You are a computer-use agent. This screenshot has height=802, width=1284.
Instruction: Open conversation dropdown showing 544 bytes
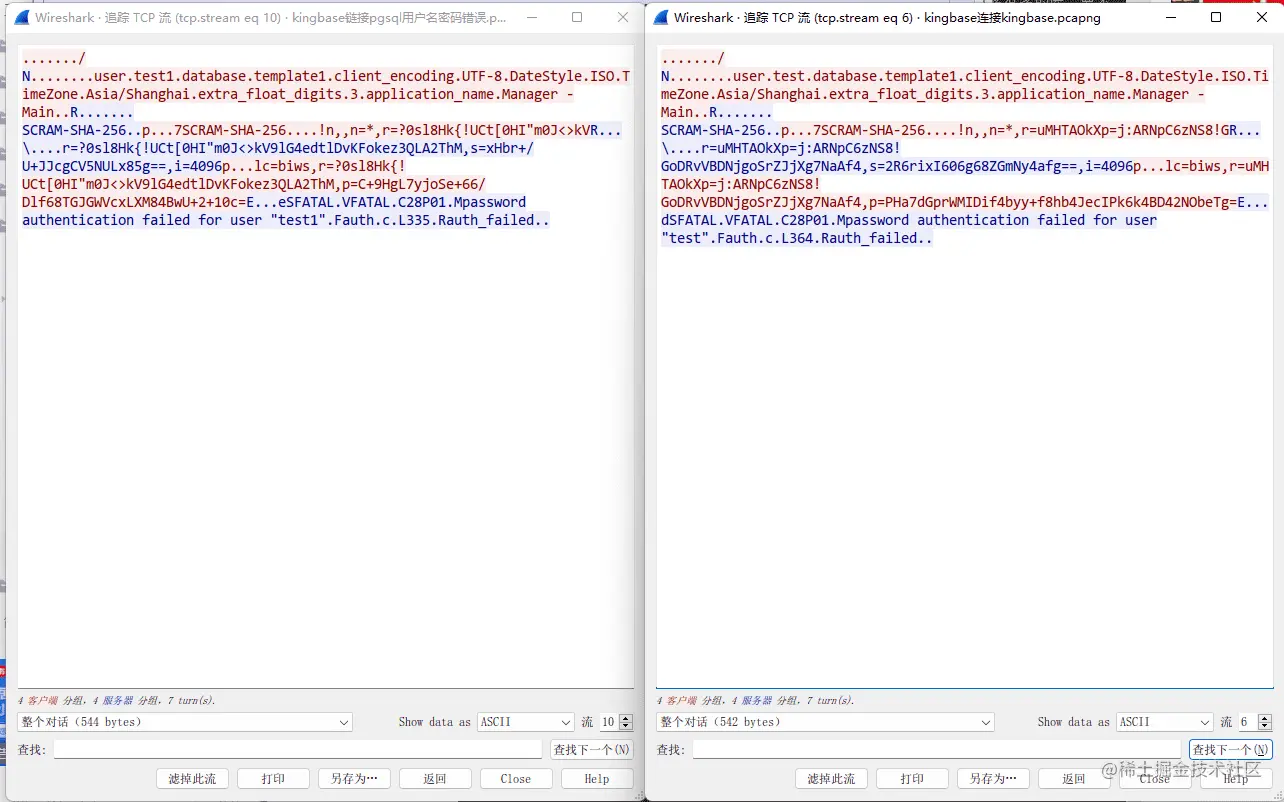[185, 722]
